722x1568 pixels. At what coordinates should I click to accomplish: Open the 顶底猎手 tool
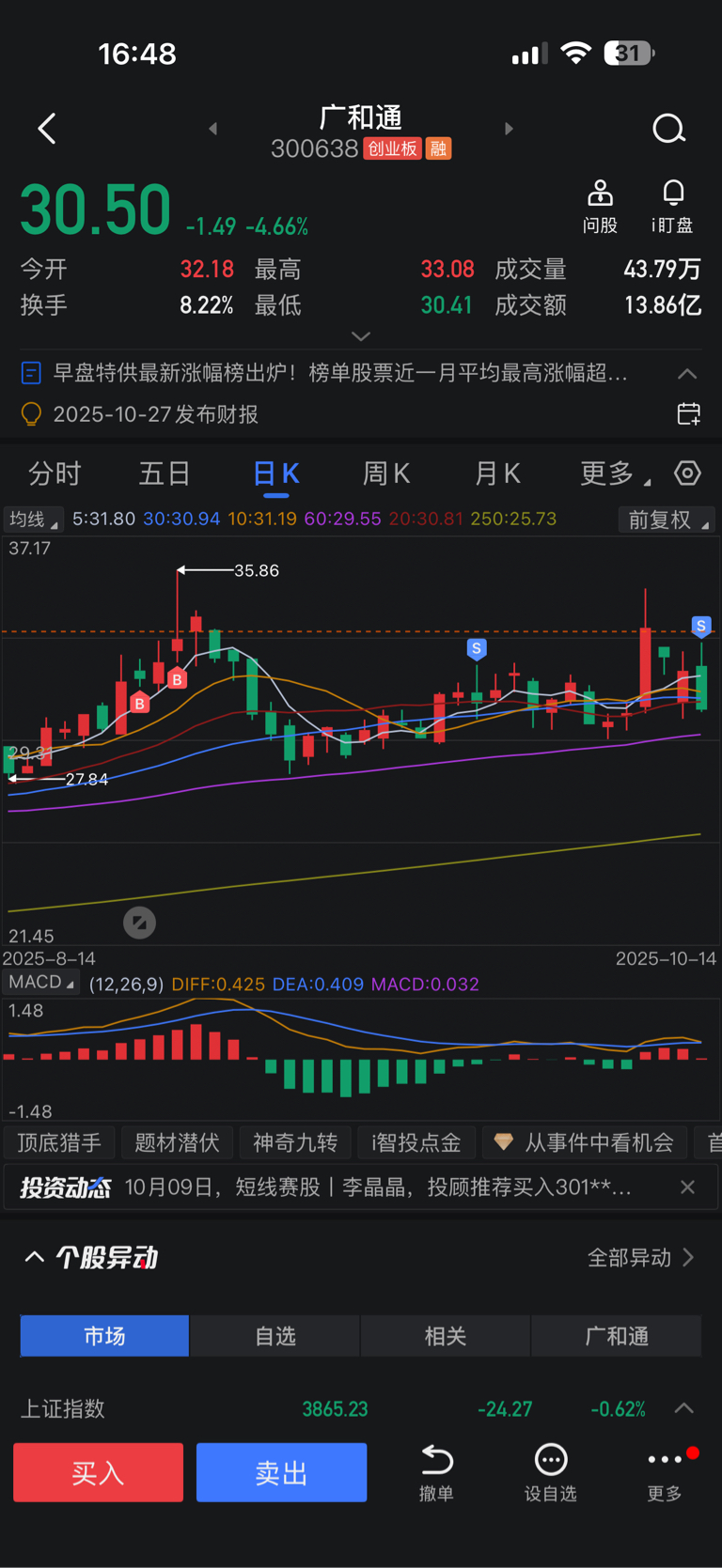coord(59,1142)
